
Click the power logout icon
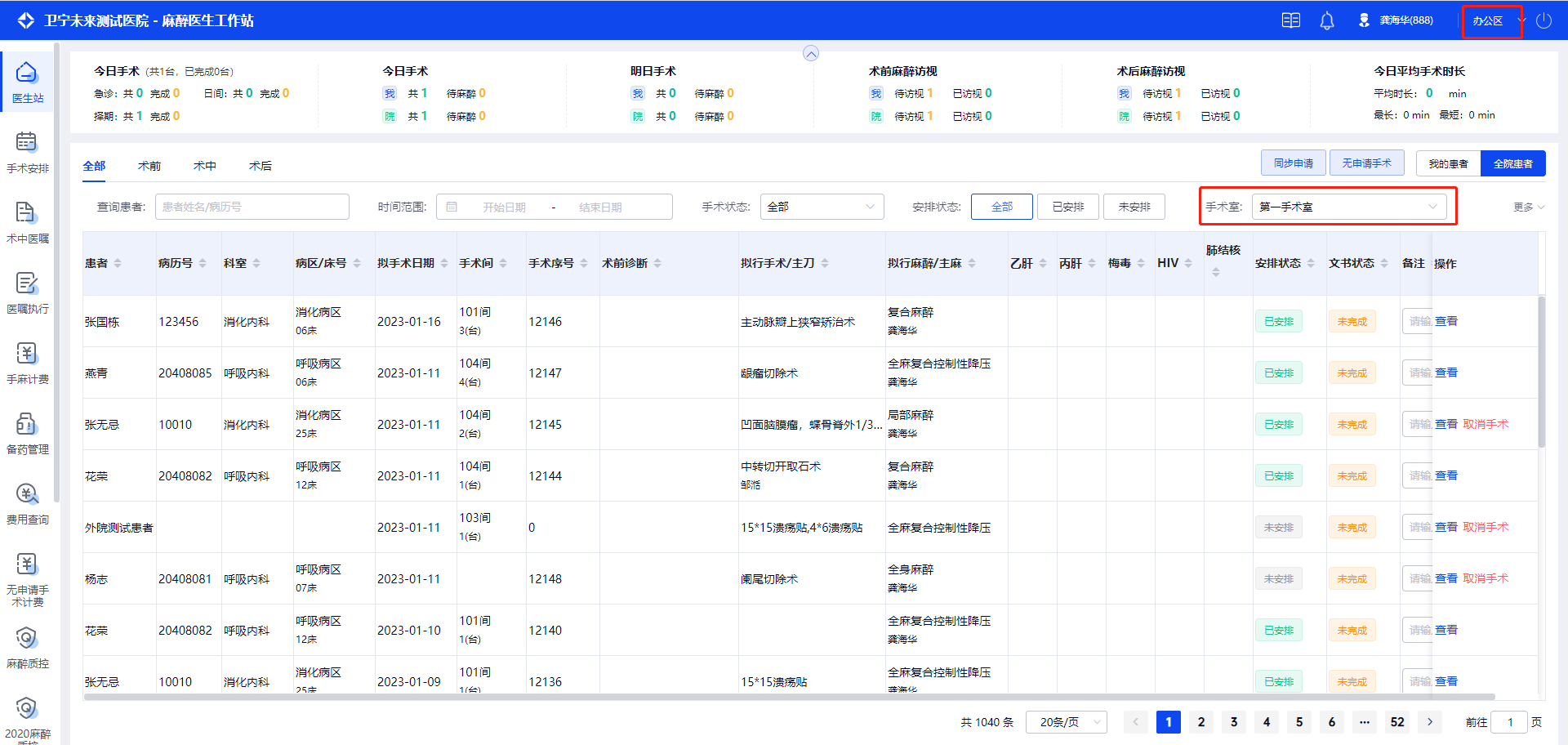pyautogui.click(x=1543, y=21)
